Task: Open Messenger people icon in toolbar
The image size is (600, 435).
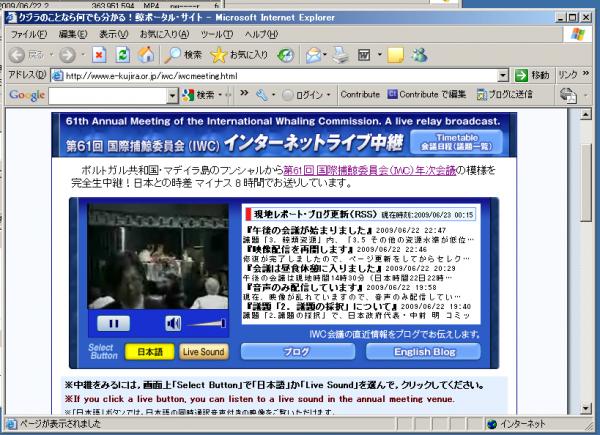Action: (419, 55)
